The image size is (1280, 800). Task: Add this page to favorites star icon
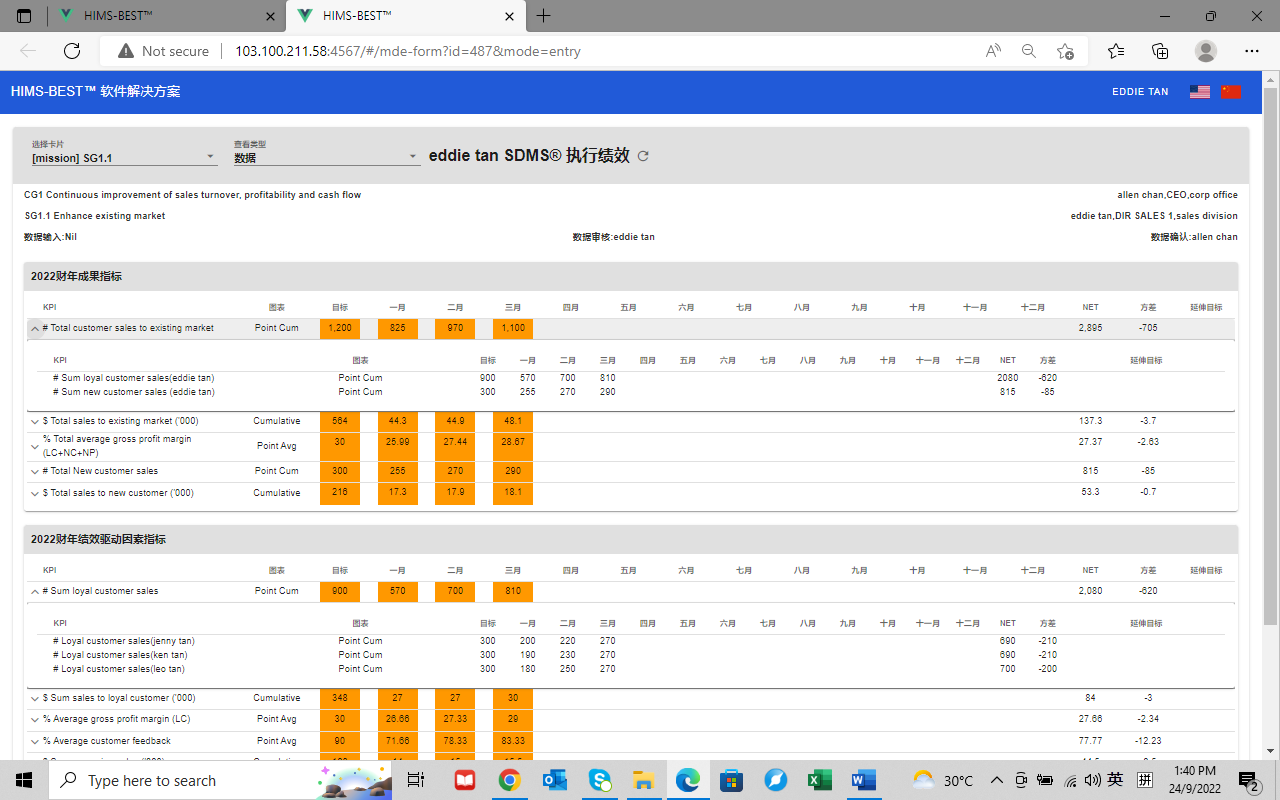tap(1065, 51)
